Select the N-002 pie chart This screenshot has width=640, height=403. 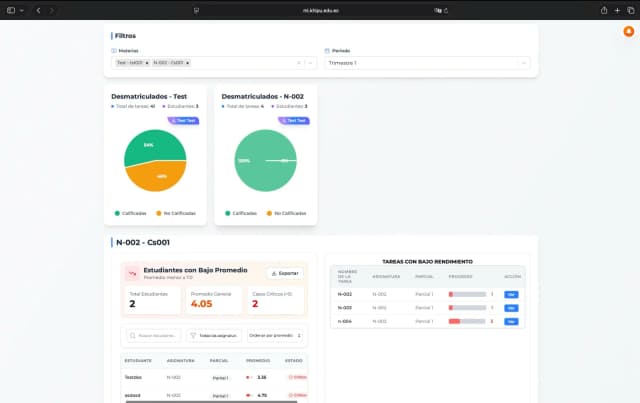[x=265, y=160]
